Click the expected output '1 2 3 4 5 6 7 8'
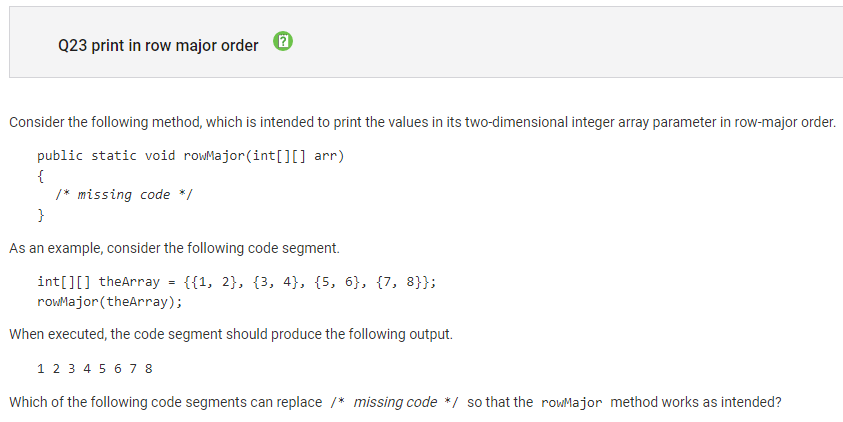Viewport: 843px width, 422px height. click(x=95, y=369)
